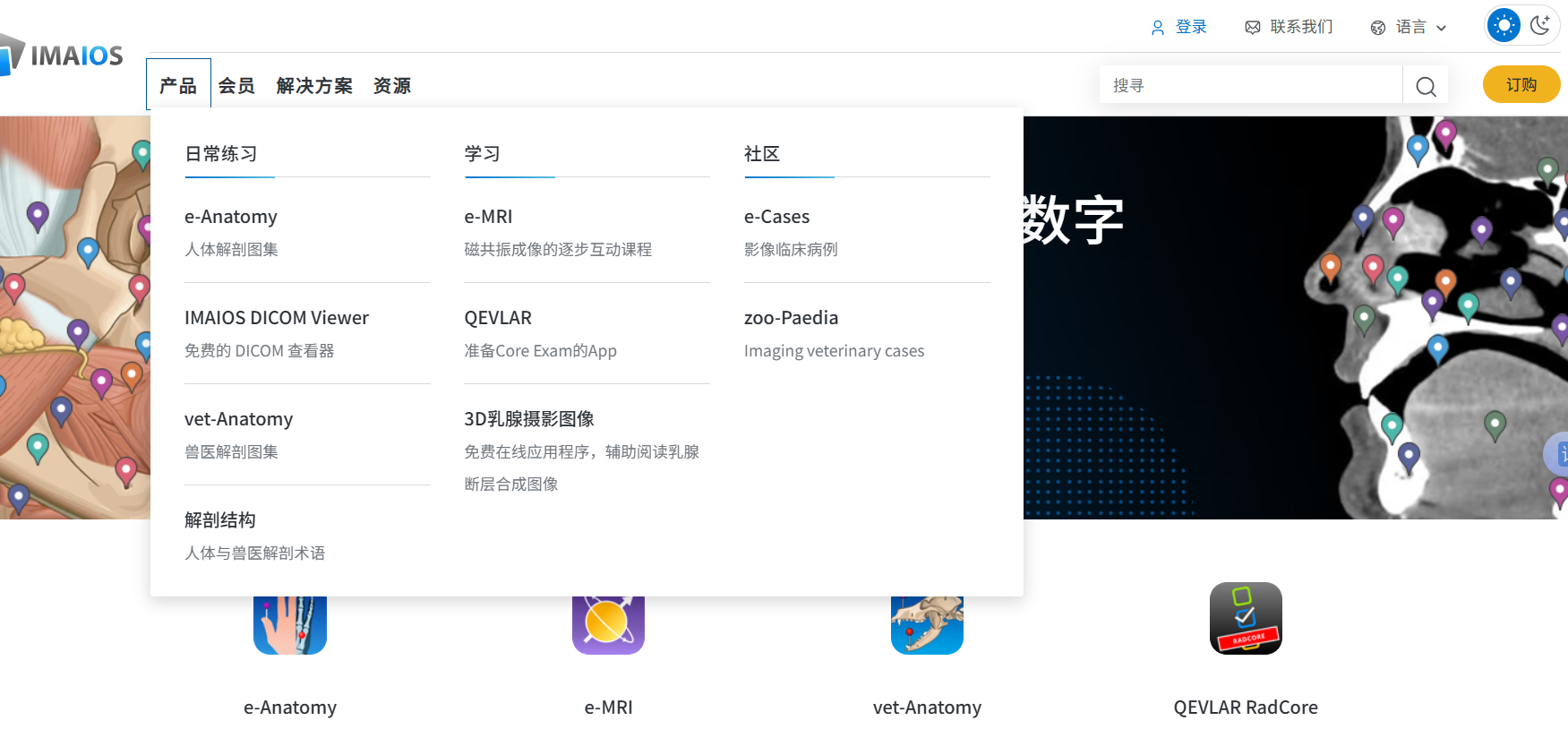Open the 解决方案 menu

pyautogui.click(x=314, y=86)
